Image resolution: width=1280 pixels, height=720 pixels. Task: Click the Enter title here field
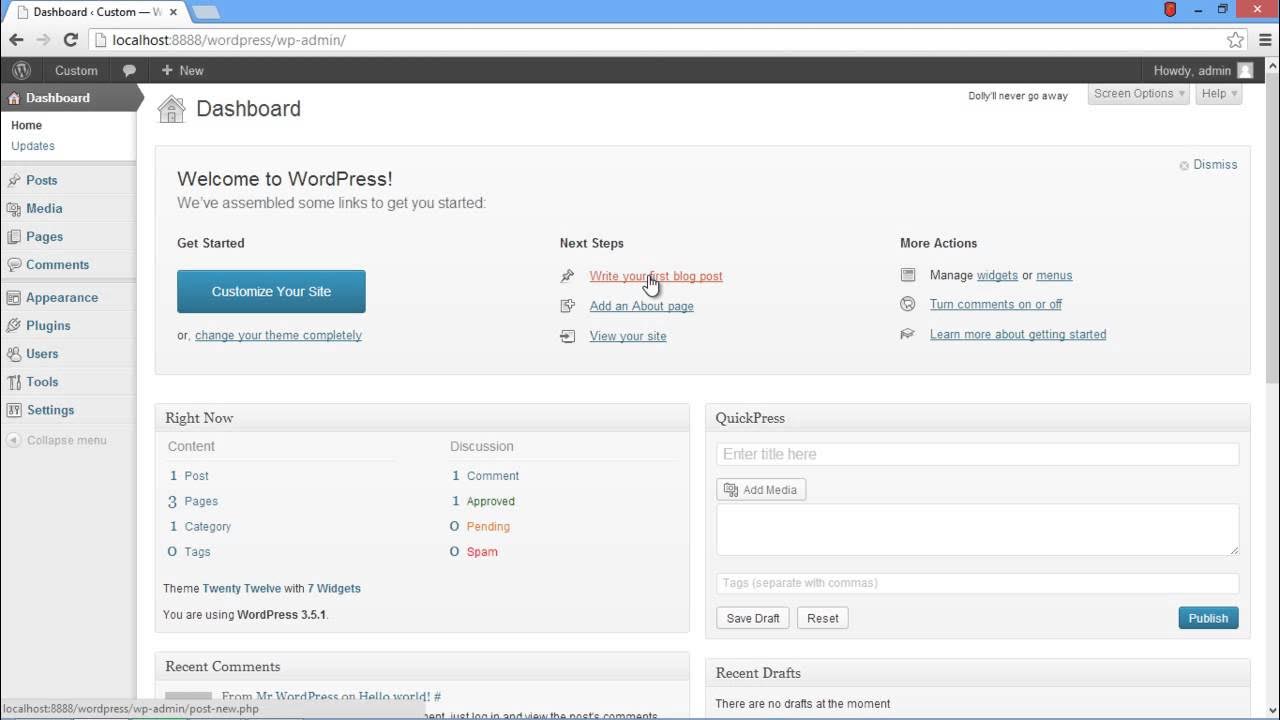click(978, 454)
